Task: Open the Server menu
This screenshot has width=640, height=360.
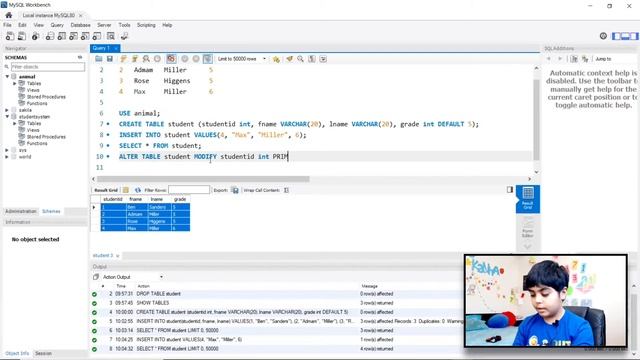Action: (x=104, y=25)
